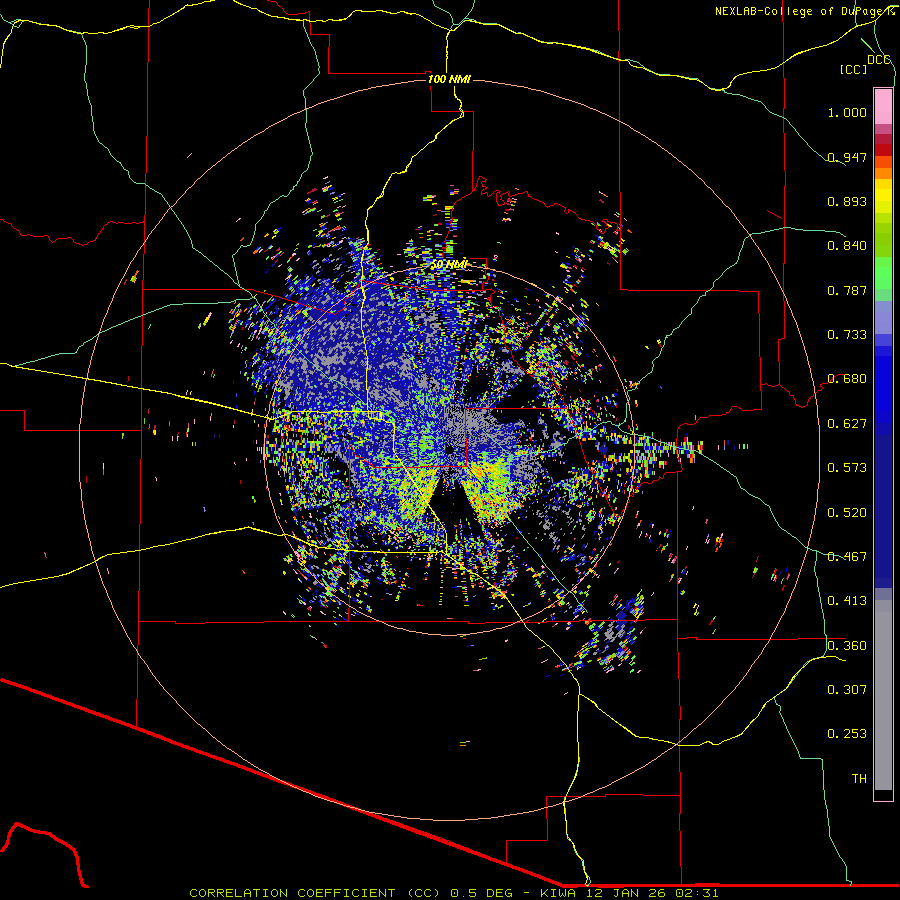The height and width of the screenshot is (900, 900).
Task: Select the 0.573 scale value
Action: click(x=847, y=468)
